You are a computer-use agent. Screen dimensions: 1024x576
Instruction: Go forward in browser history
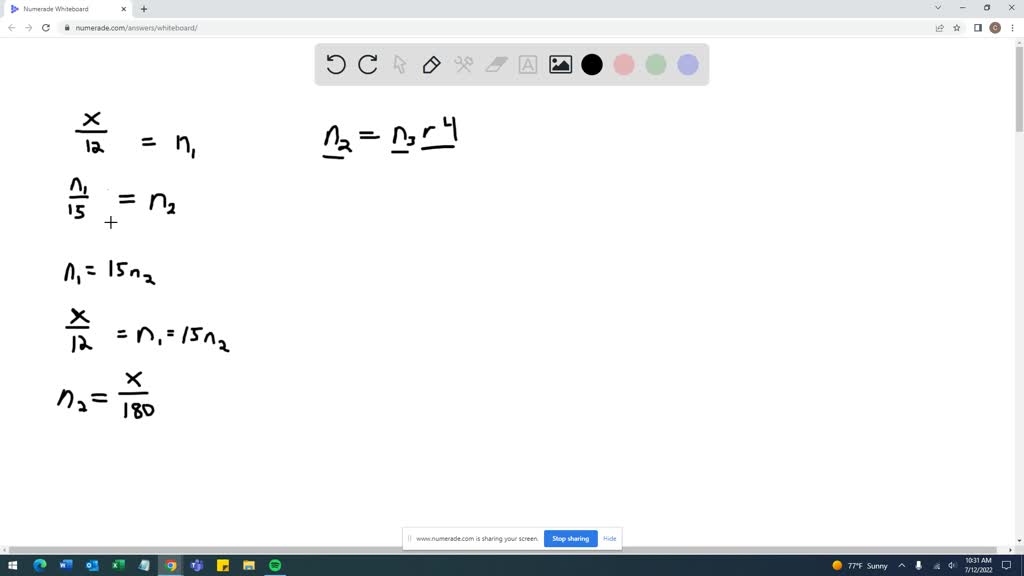pos(29,28)
